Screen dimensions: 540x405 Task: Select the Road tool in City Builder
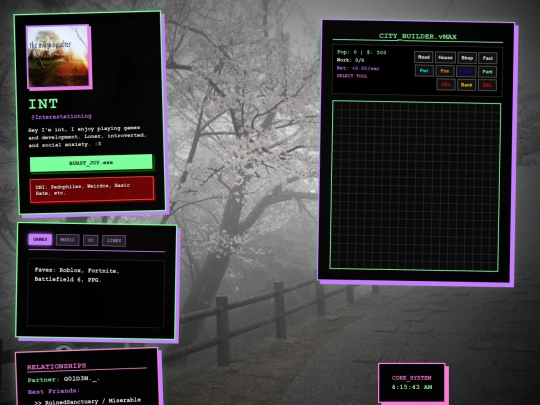(x=423, y=57)
